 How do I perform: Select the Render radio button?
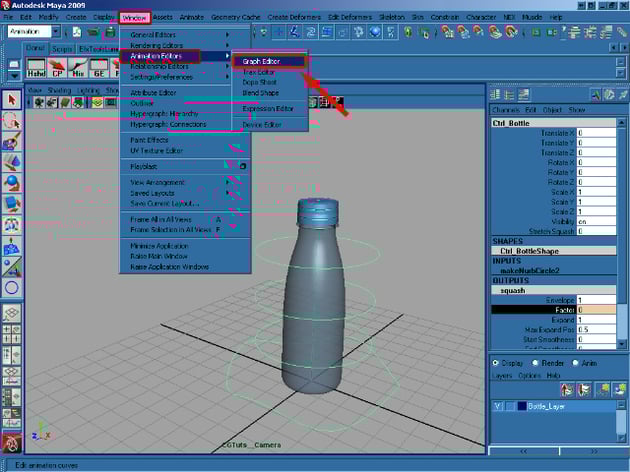tap(537, 363)
